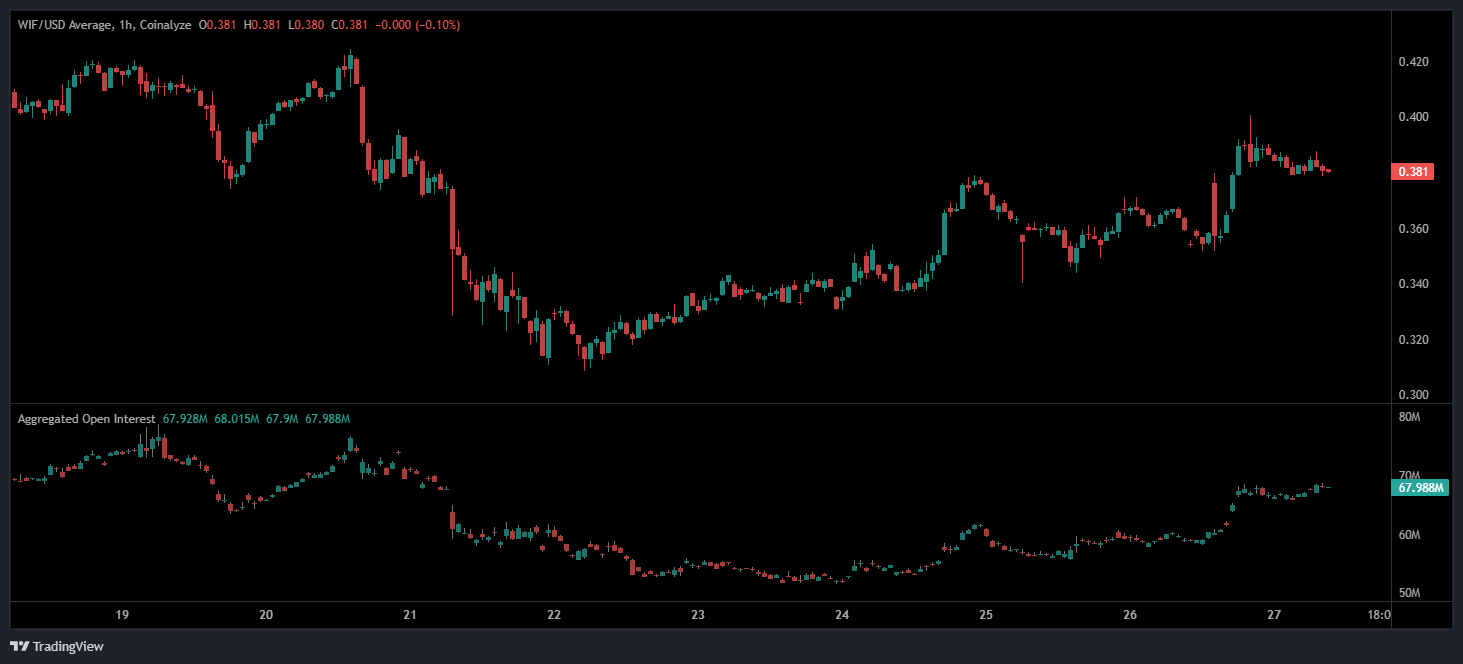1463x664 pixels.
Task: Click the 0.420 price axis label
Action: coord(1413,62)
